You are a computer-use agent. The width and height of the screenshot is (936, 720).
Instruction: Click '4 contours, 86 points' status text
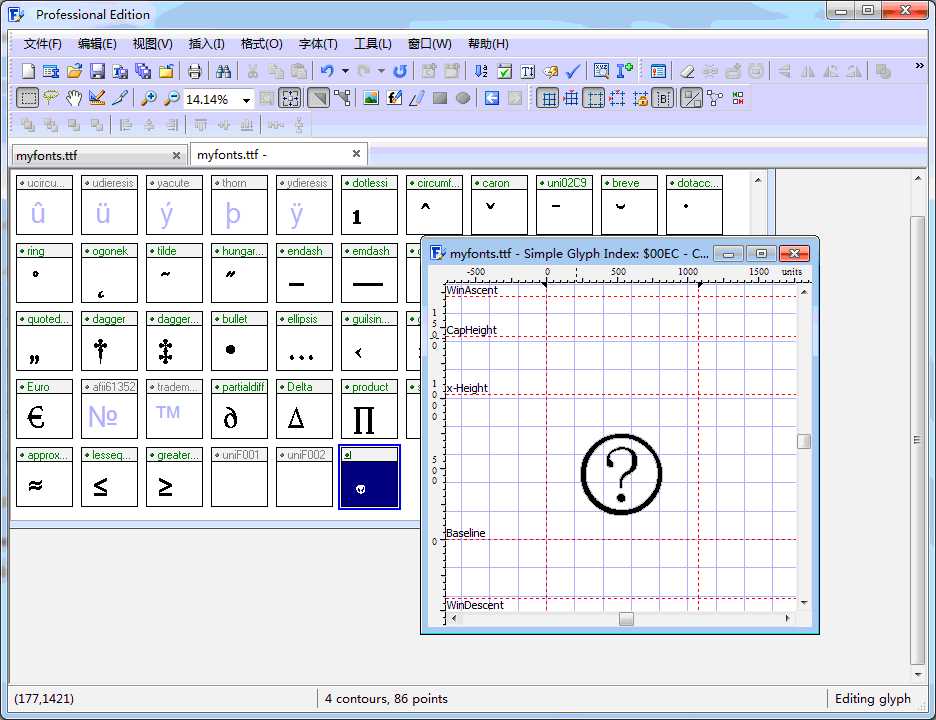point(386,699)
